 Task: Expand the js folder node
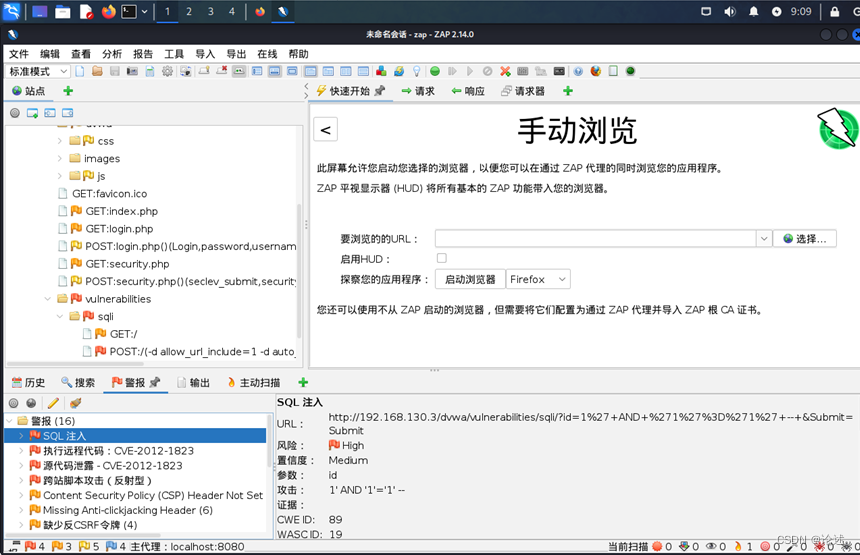pos(60,176)
